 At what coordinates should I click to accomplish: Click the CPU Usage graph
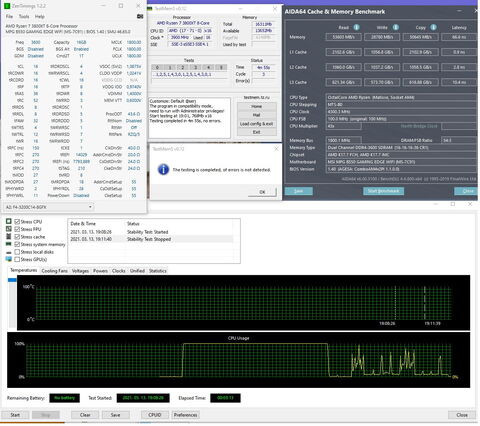tap(239, 360)
